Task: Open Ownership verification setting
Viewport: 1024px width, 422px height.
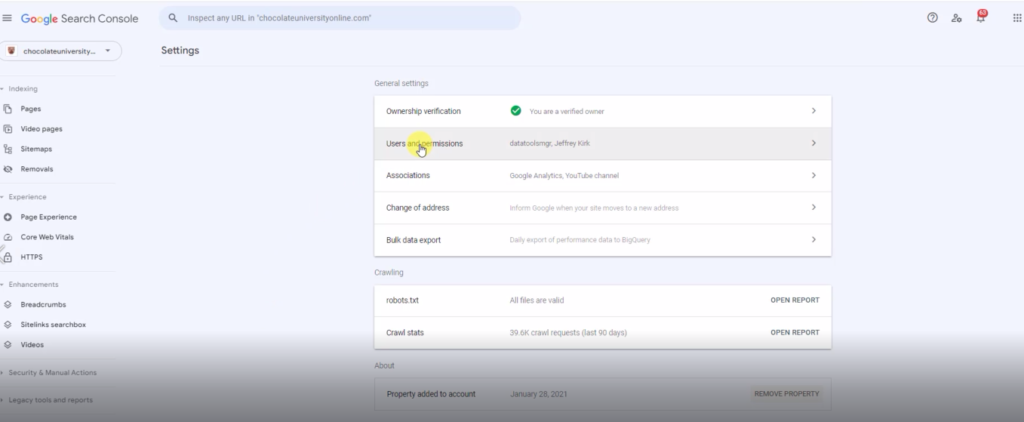Action: tap(603, 111)
